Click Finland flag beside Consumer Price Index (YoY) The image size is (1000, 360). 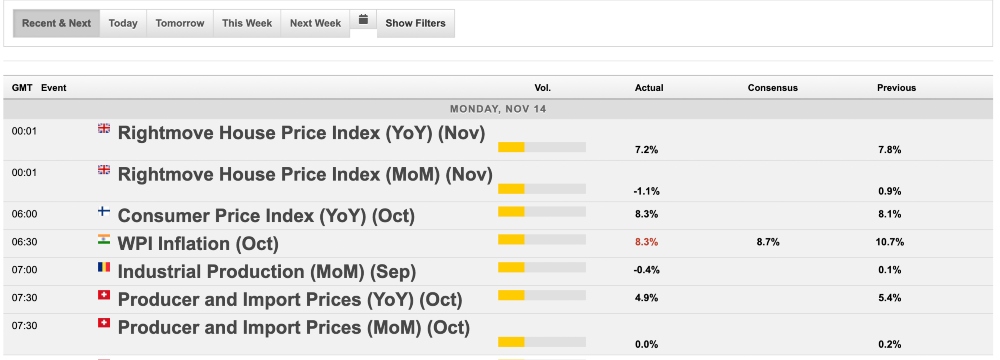point(104,211)
